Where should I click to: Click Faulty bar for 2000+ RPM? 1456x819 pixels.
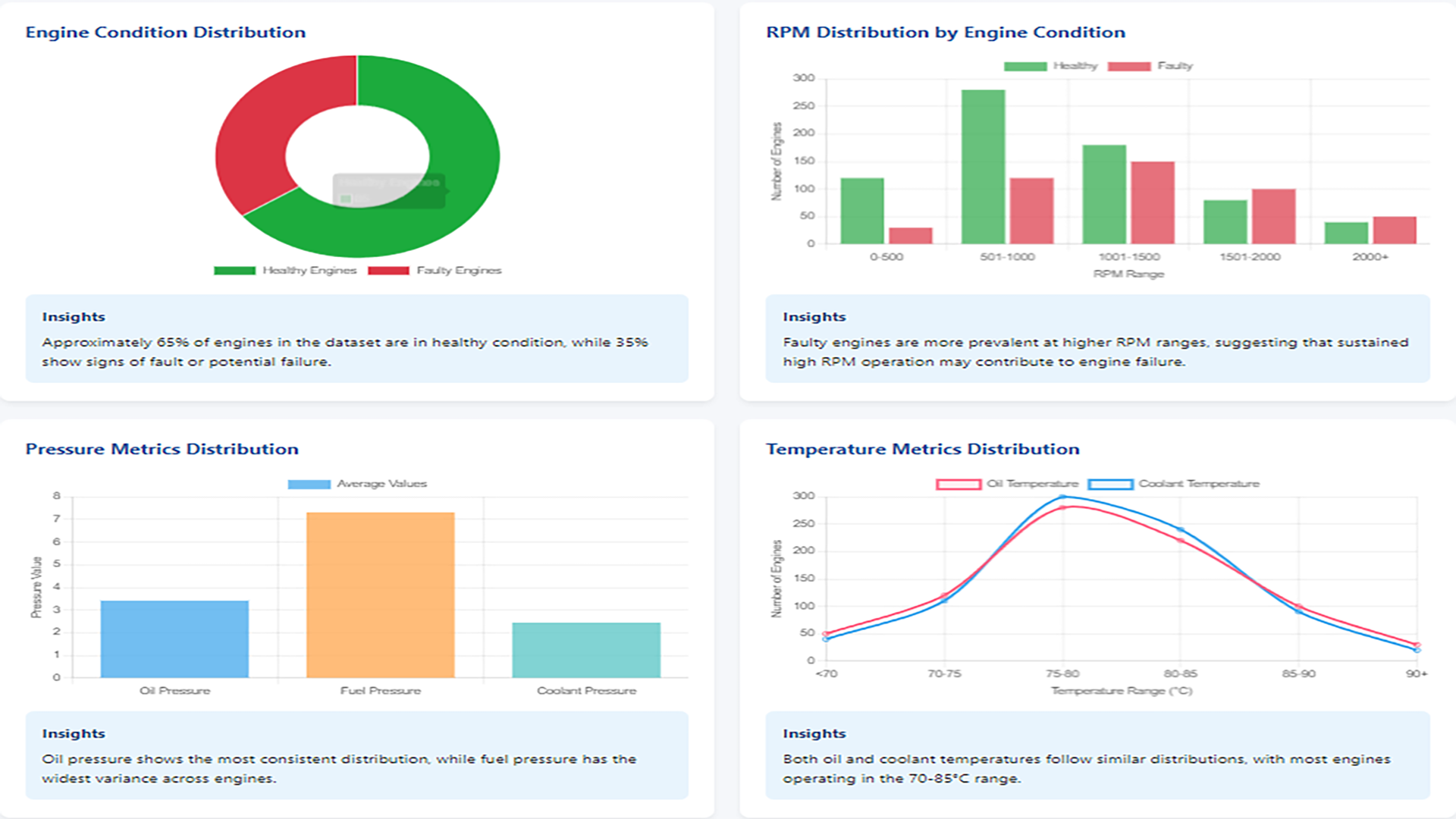(x=1394, y=231)
